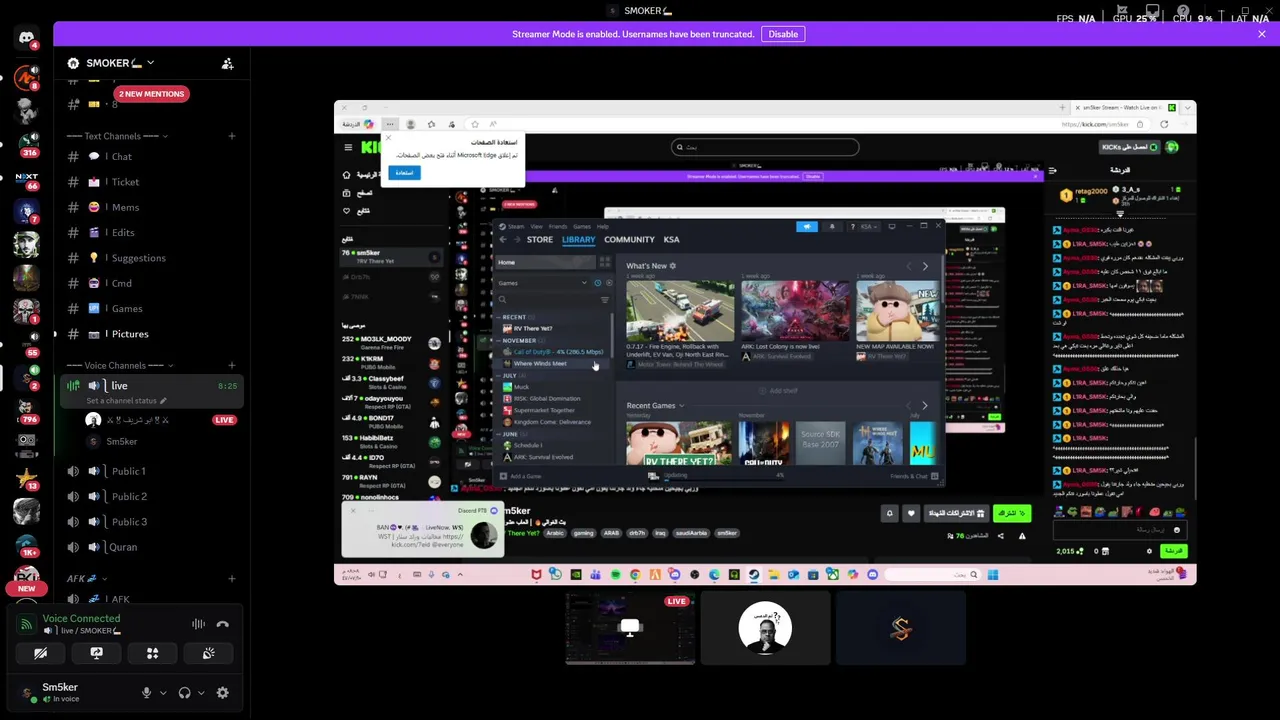
Task: Open the Mems text channel
Action: point(153,207)
